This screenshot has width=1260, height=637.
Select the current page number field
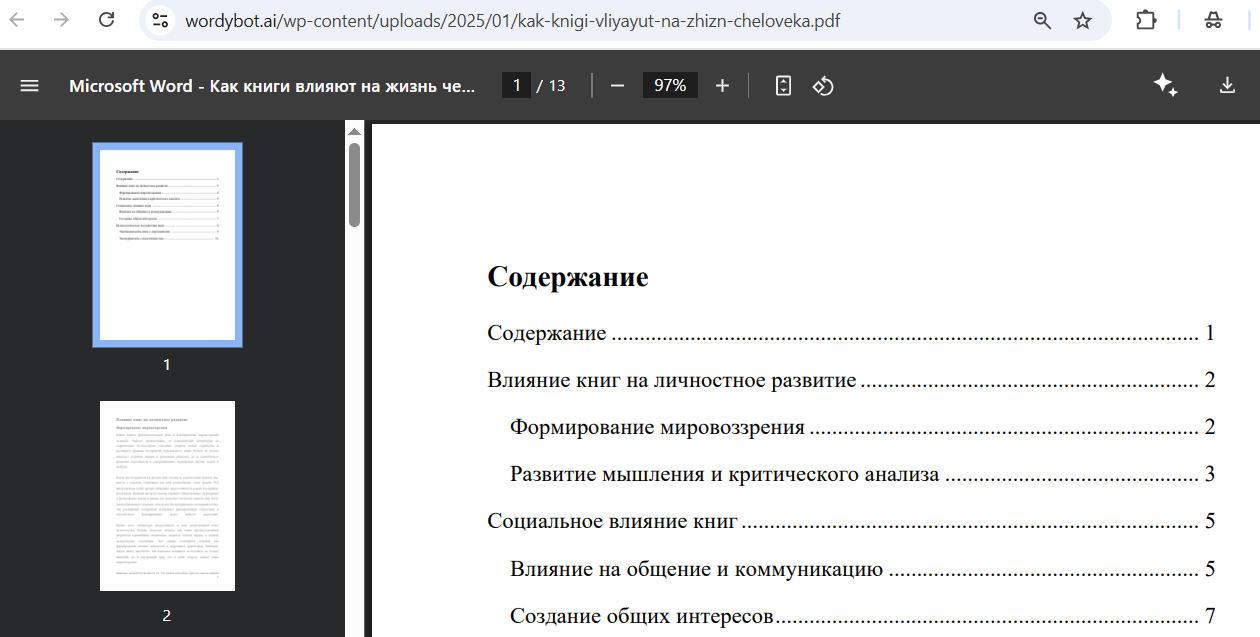(516, 86)
